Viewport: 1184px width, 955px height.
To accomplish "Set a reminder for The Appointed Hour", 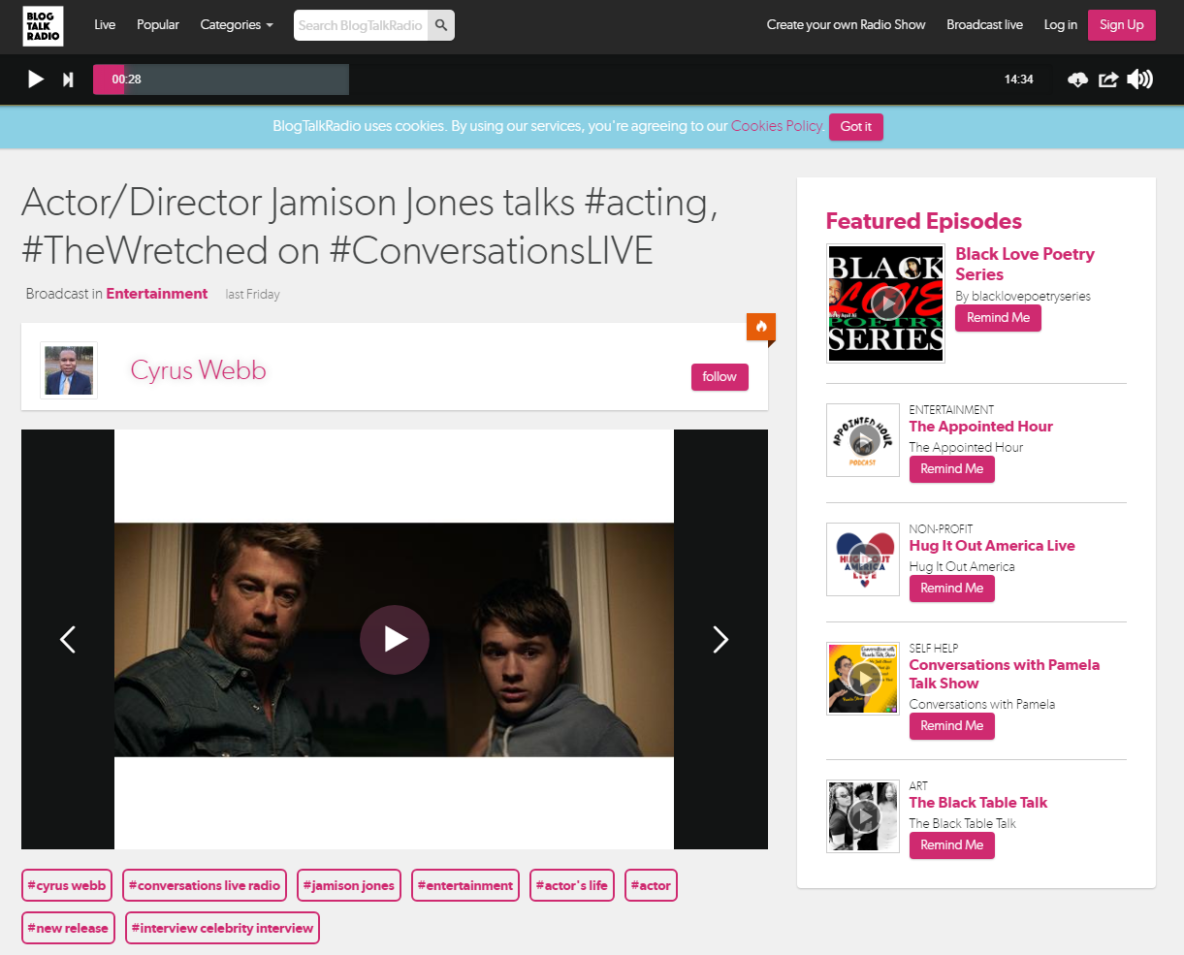I will tap(951, 469).
